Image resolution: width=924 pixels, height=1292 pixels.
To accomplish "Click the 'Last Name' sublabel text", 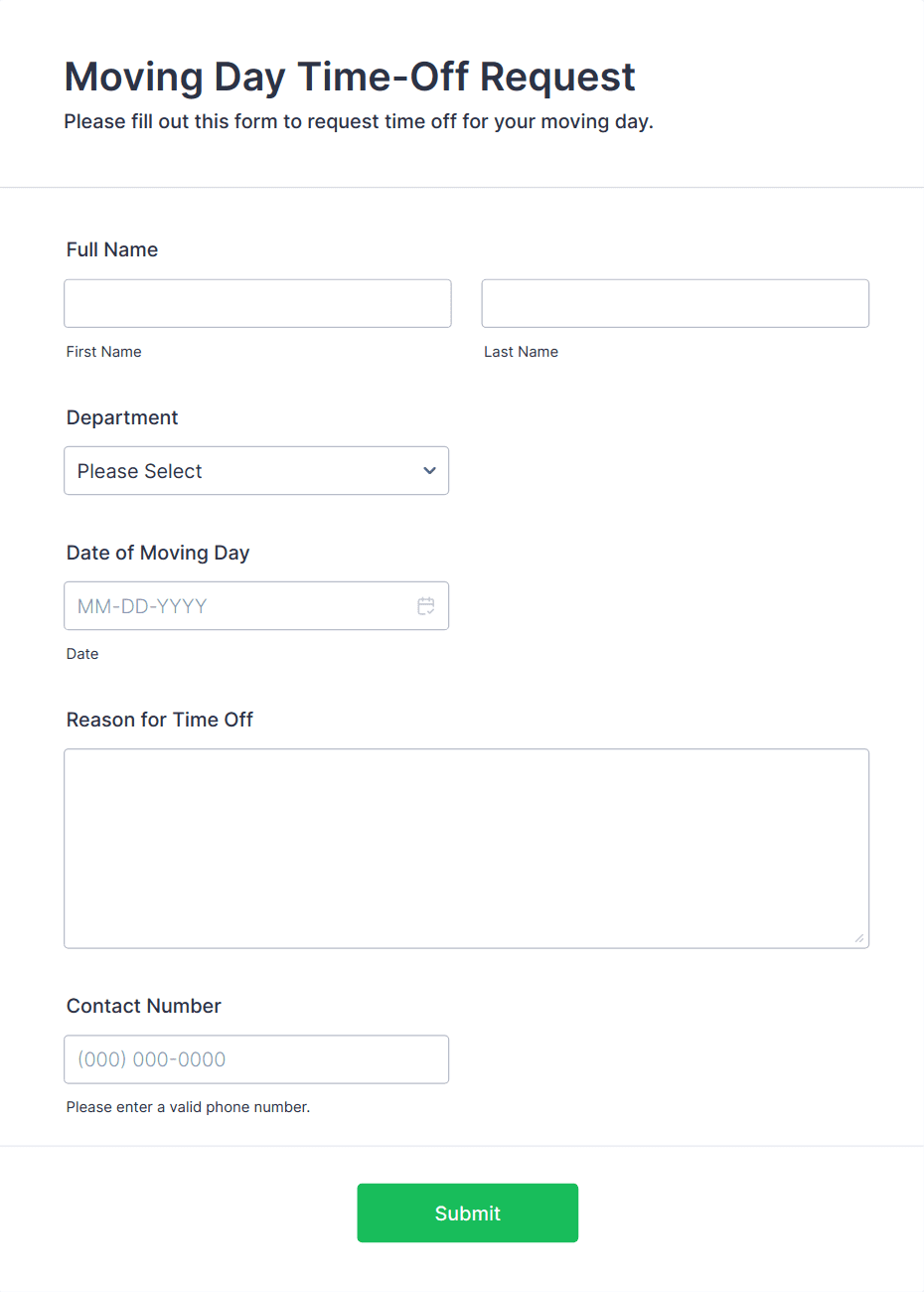I will click(x=521, y=352).
